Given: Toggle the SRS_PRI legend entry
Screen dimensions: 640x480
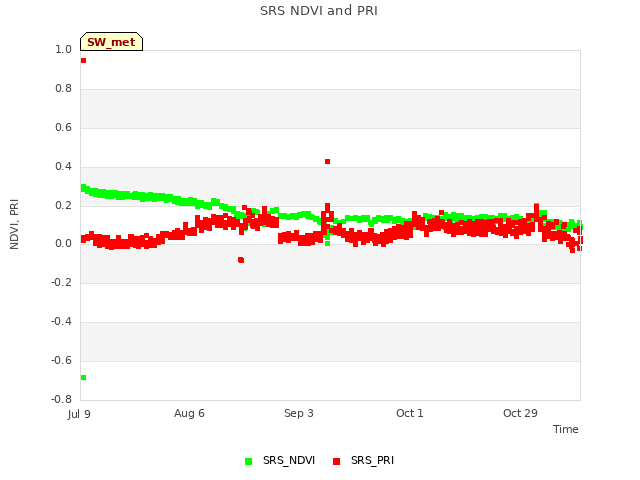Looking at the screenshot, I should [x=364, y=460].
